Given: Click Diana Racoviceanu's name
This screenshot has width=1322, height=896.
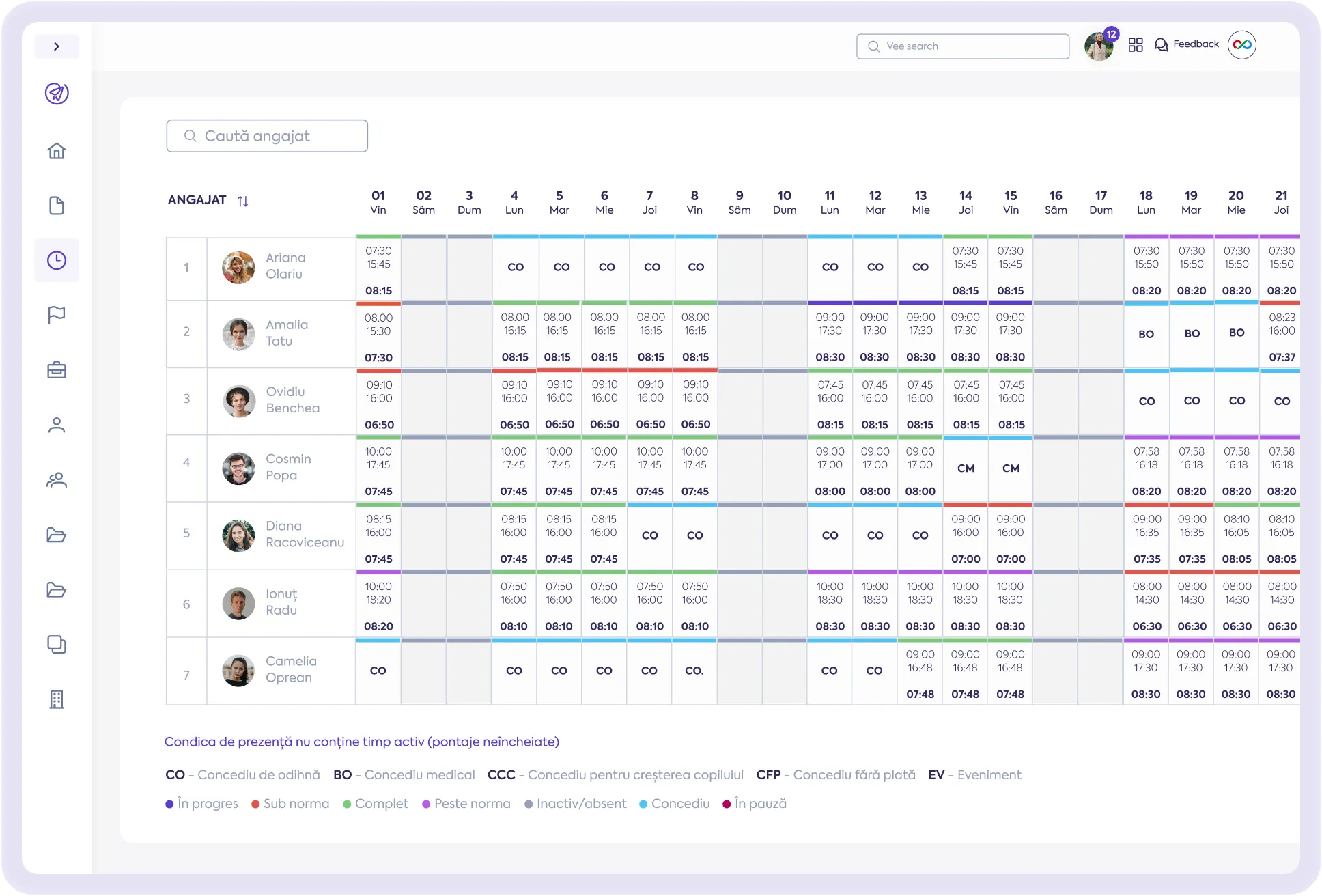Looking at the screenshot, I should [x=305, y=534].
